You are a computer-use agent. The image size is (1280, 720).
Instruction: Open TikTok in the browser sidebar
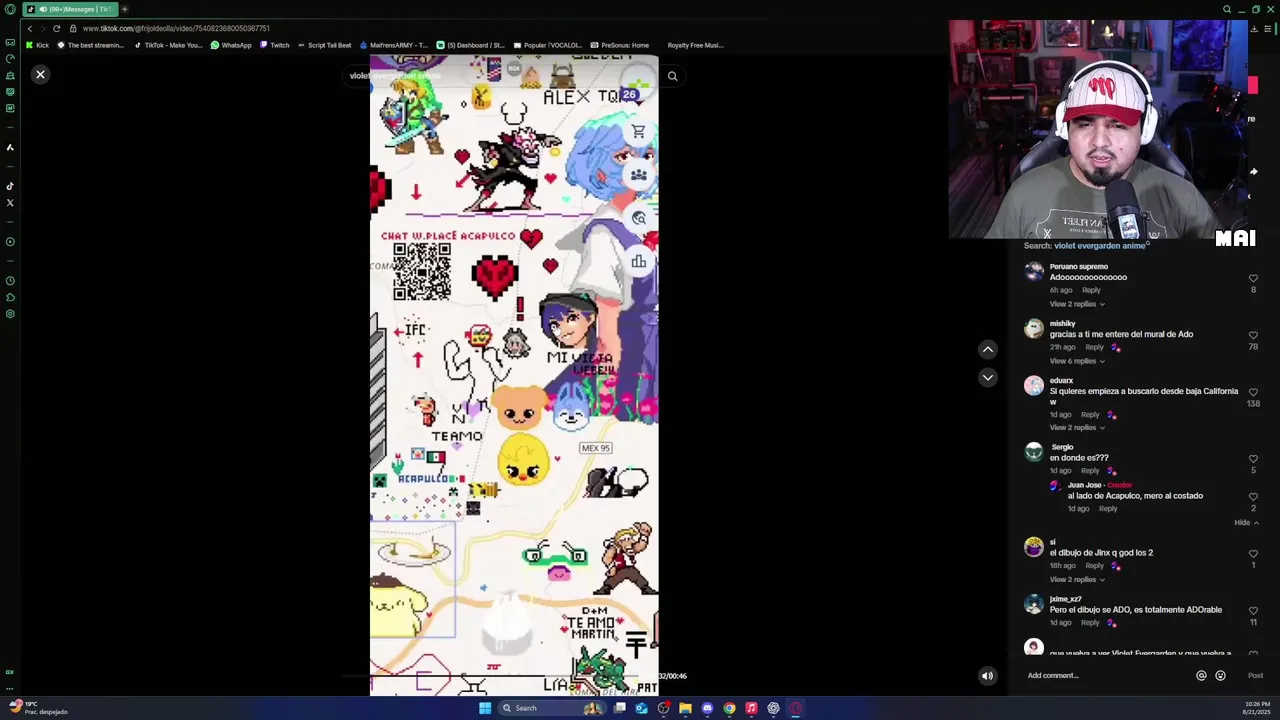click(x=10, y=186)
